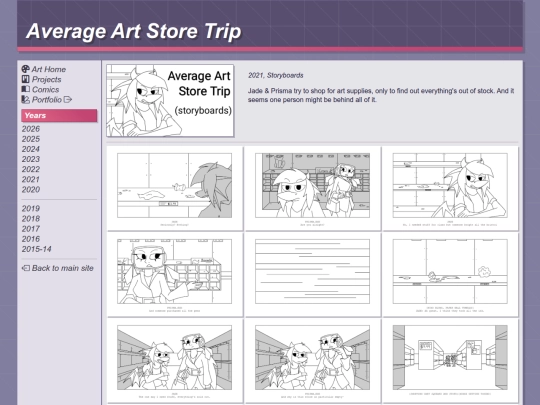Open storyboard of empty shelf with character's back
The height and width of the screenshot is (405, 540).
tap(175, 188)
